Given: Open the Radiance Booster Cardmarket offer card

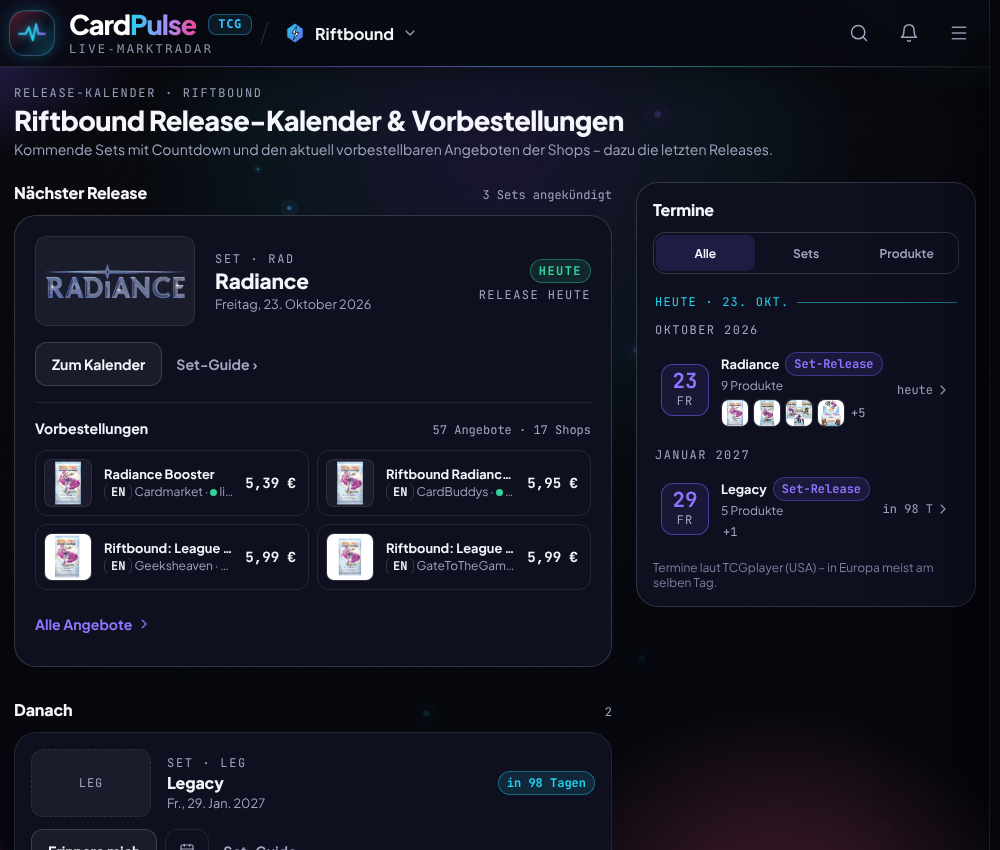Looking at the screenshot, I should tap(172, 483).
